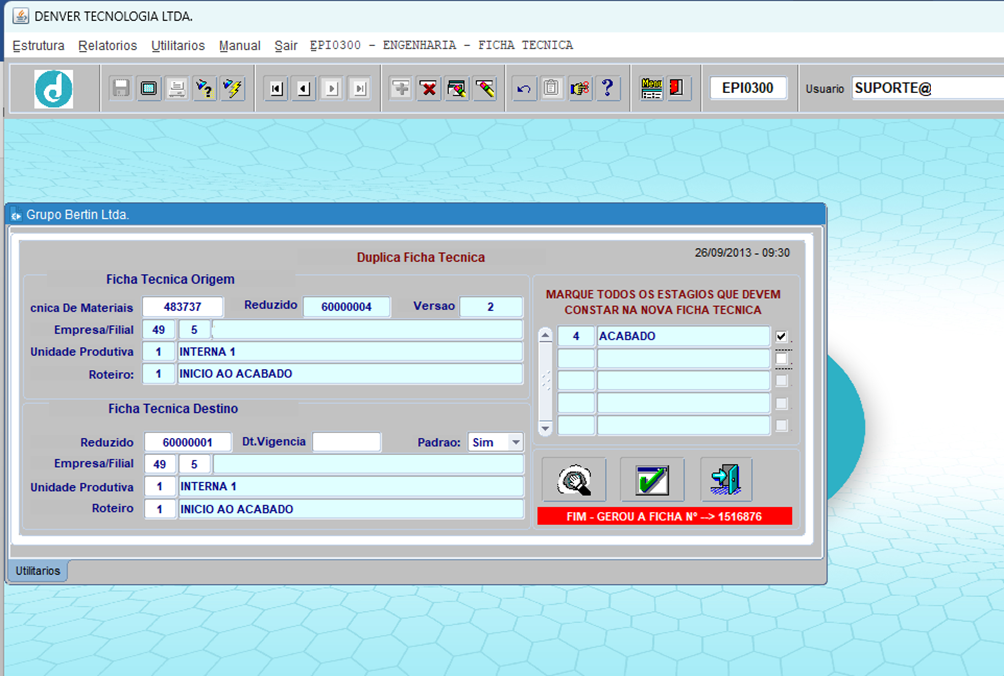Click the exit door button in dialog
1004x676 pixels.
726,479
